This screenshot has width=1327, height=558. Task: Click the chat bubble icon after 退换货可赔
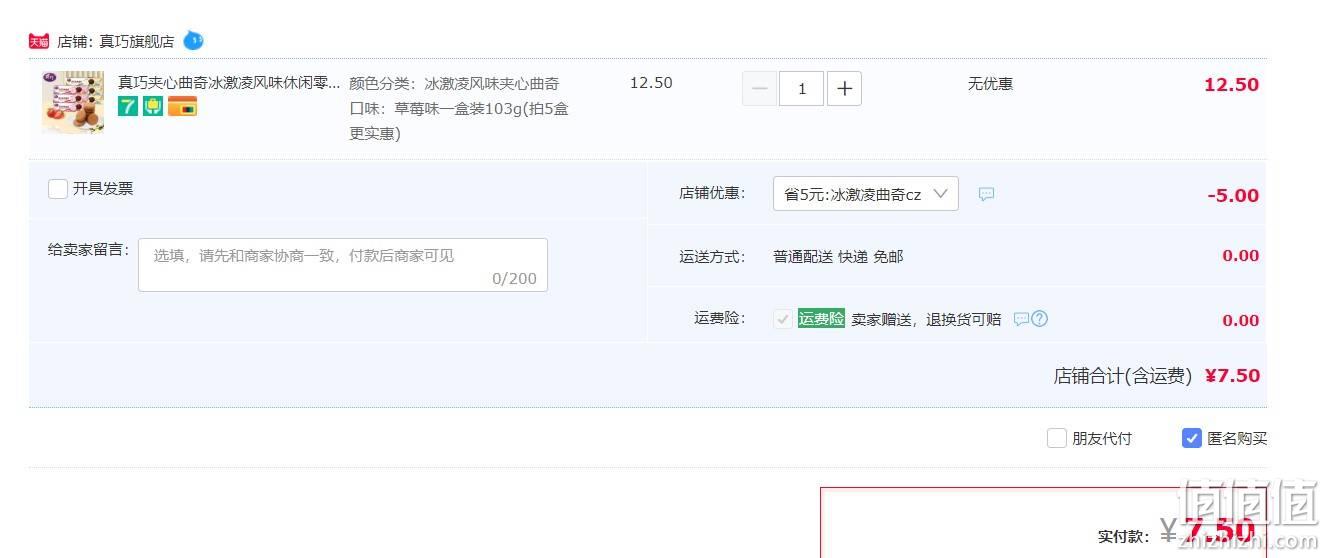coord(1021,319)
